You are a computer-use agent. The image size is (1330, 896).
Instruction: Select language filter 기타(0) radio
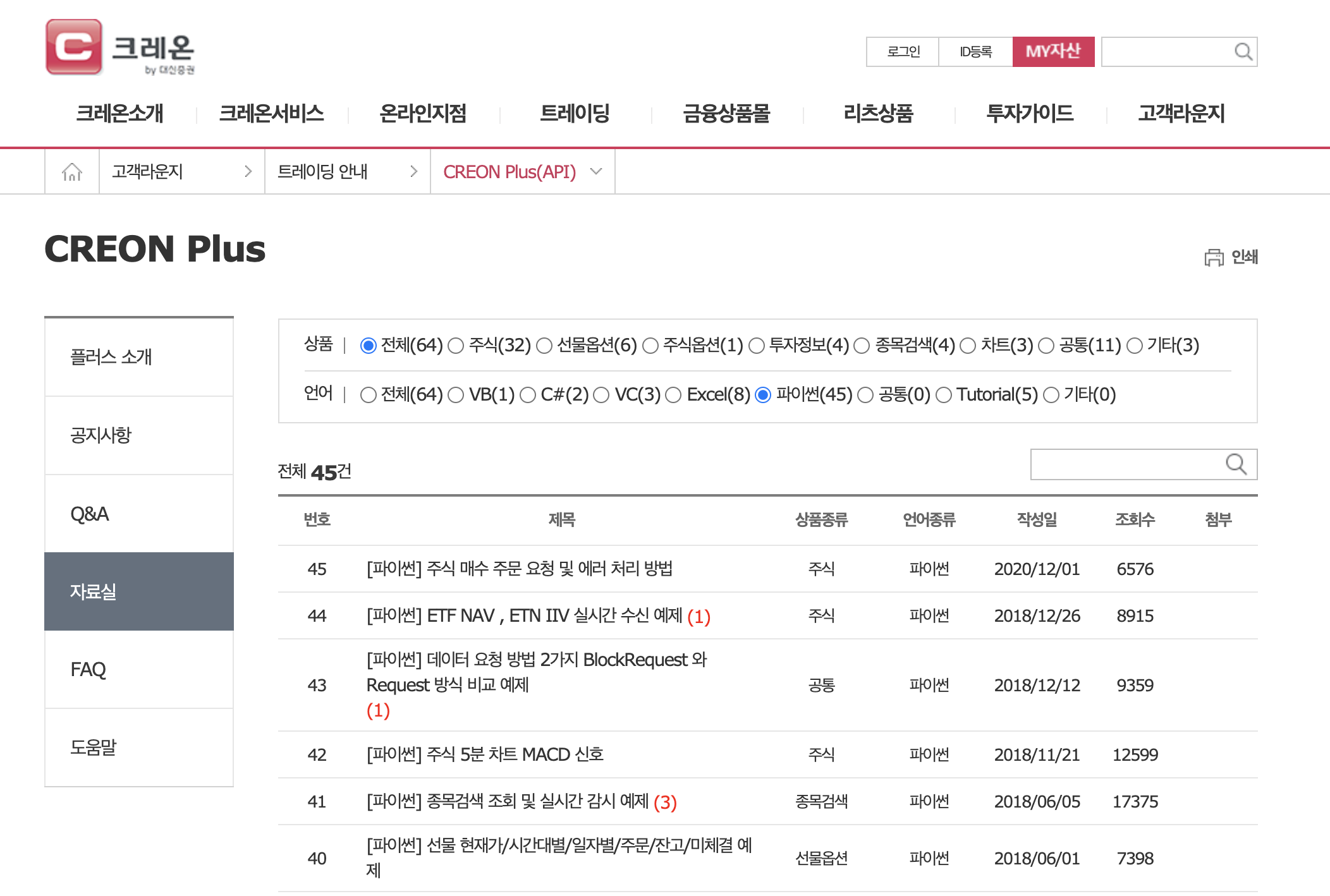coord(1051,395)
